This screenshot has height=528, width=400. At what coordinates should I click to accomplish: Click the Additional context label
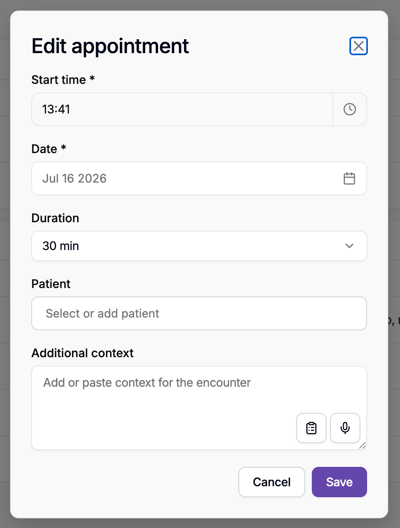click(x=82, y=353)
